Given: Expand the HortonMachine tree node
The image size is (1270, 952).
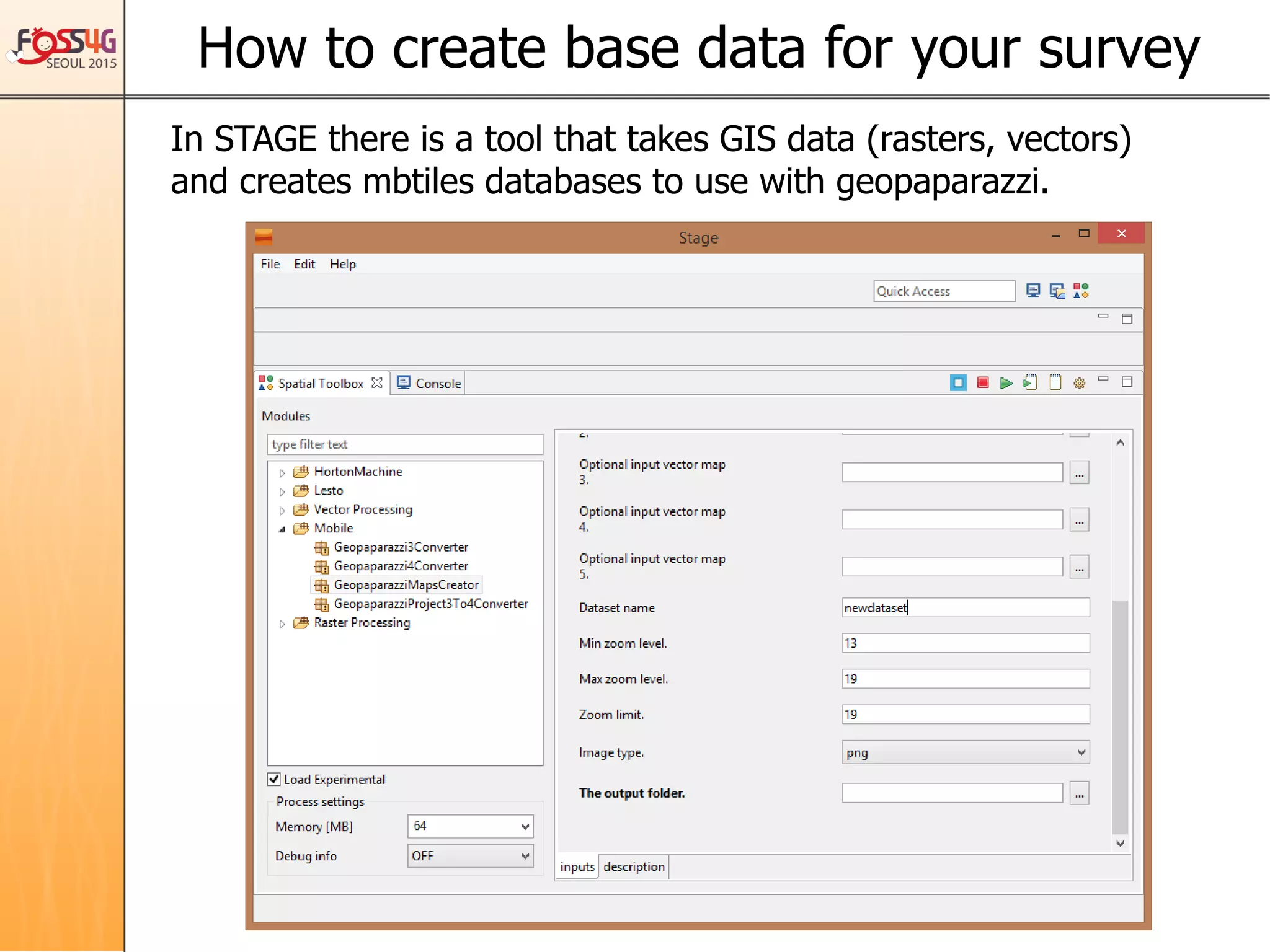Looking at the screenshot, I should (x=282, y=473).
